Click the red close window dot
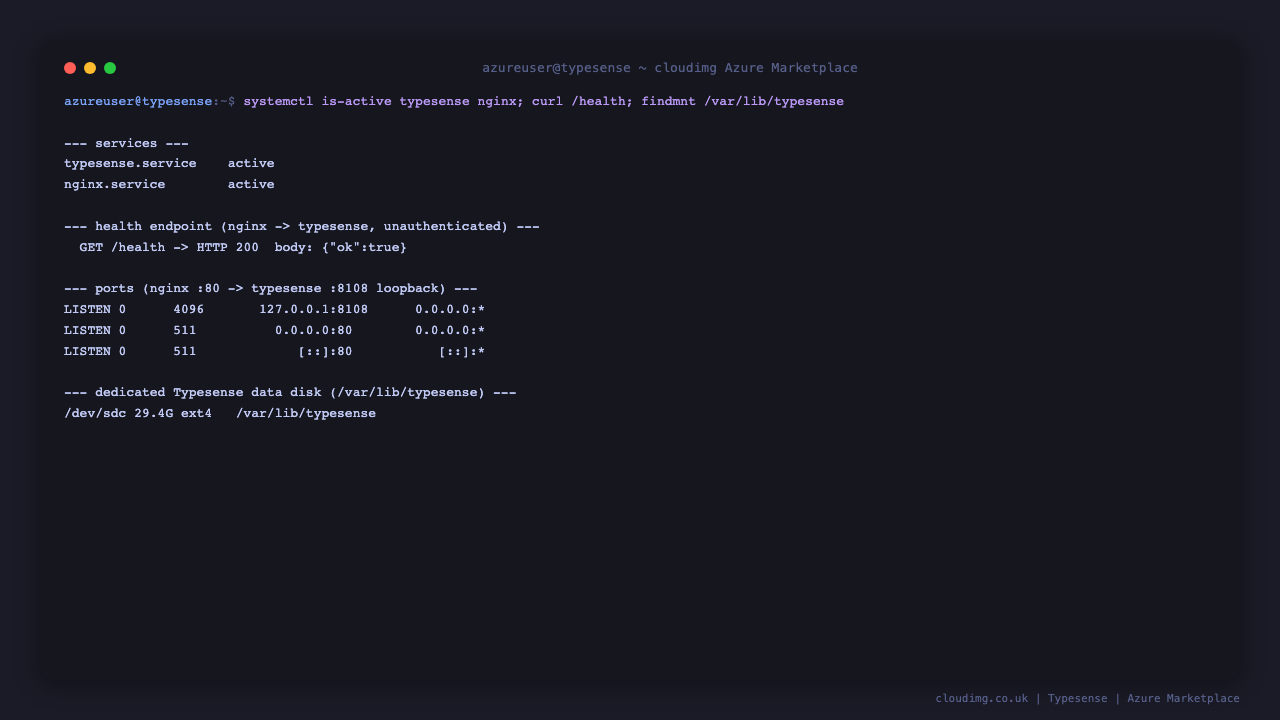Viewport: 1280px width, 720px height. 70,68
